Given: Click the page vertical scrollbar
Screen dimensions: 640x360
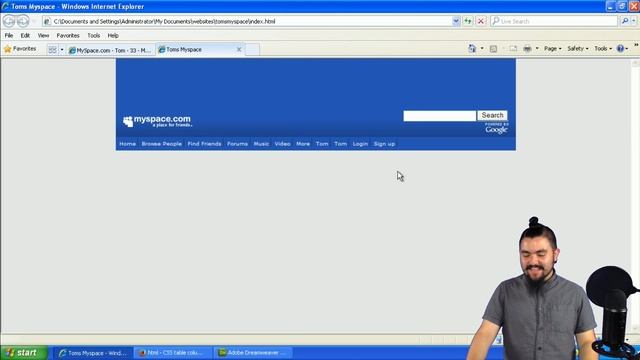Looking at the screenshot, I should [635, 196].
